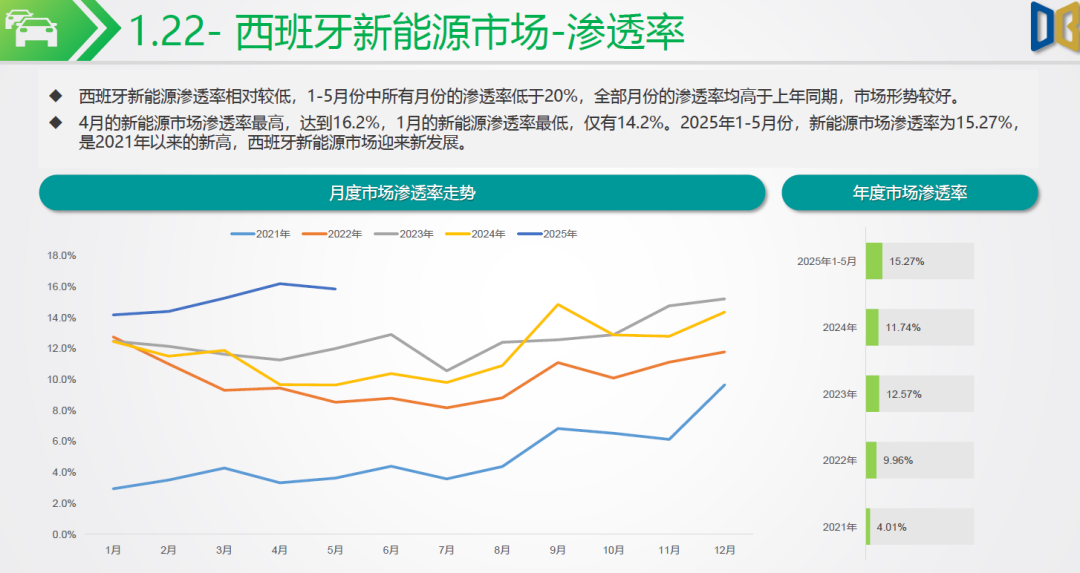Click the 2021年 annual bar label
Image resolution: width=1080 pixels, height=573 pixels.
[840, 528]
